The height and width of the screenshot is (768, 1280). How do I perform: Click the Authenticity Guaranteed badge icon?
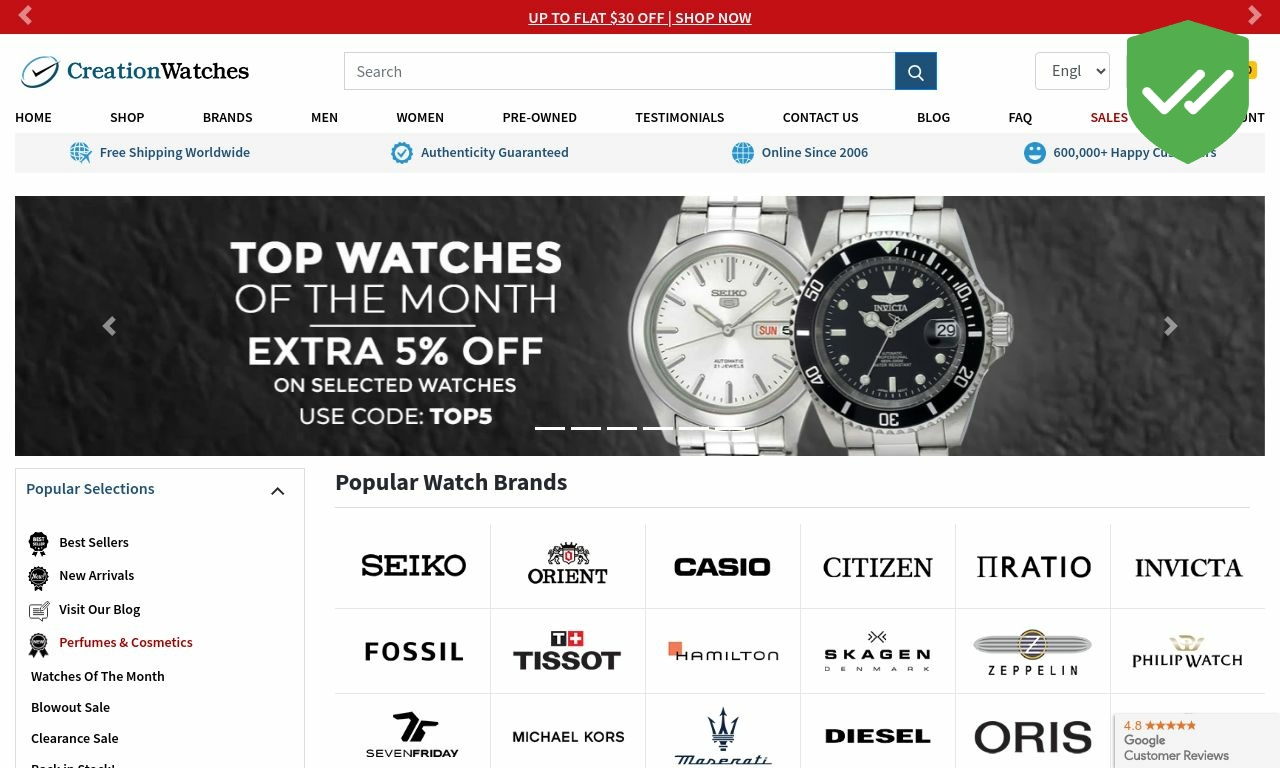click(402, 153)
